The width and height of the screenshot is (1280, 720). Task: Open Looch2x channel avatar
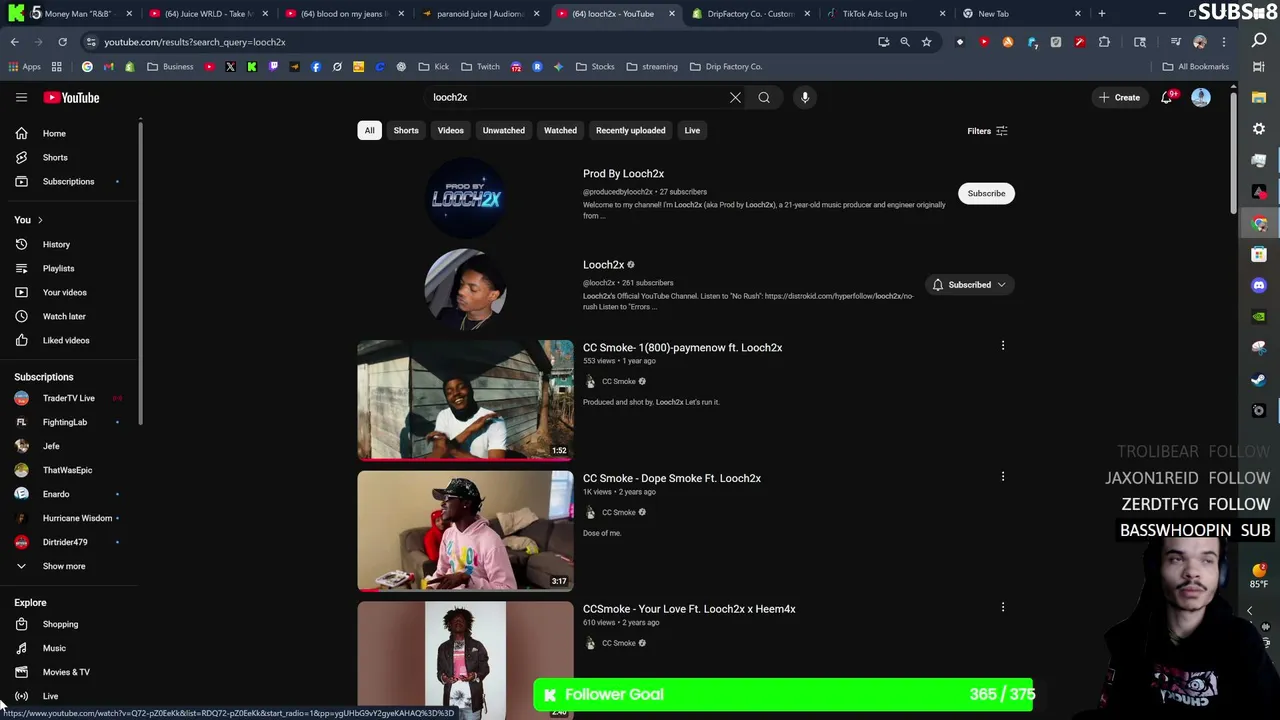[466, 288]
